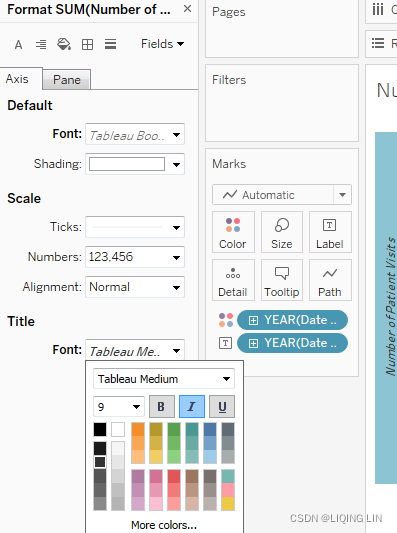397x533 pixels.
Task: Open the Numbers format dropdown
Action: point(135,257)
